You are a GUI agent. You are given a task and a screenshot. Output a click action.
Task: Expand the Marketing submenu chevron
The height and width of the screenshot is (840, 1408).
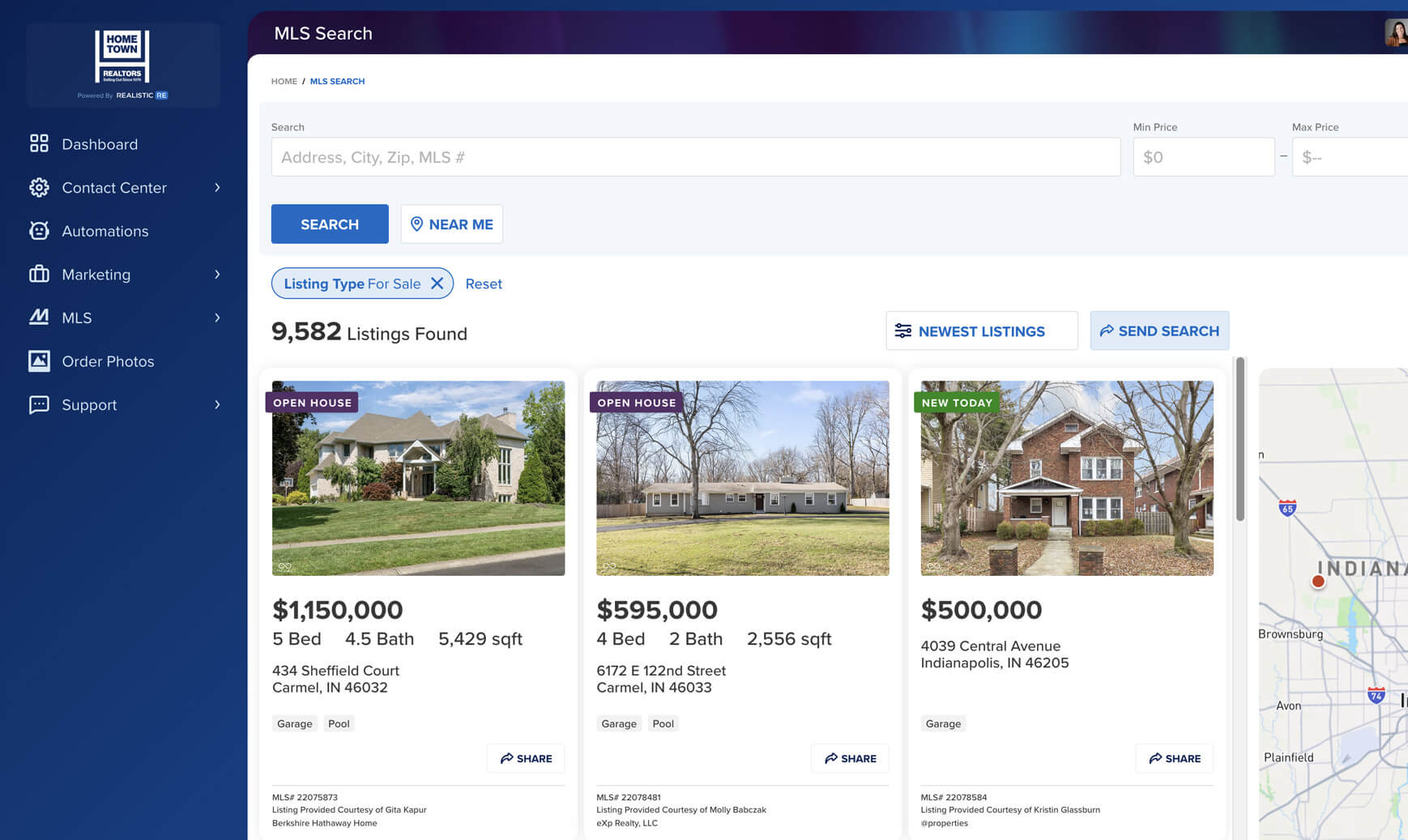tap(217, 274)
